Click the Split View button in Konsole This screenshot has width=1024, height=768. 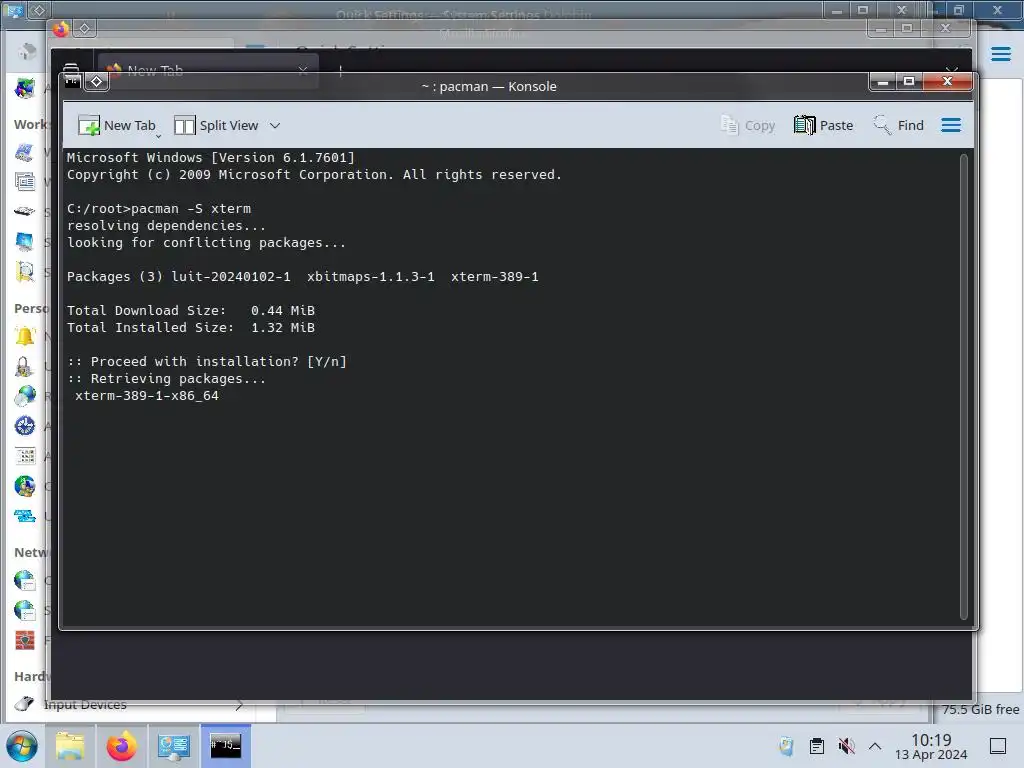216,125
